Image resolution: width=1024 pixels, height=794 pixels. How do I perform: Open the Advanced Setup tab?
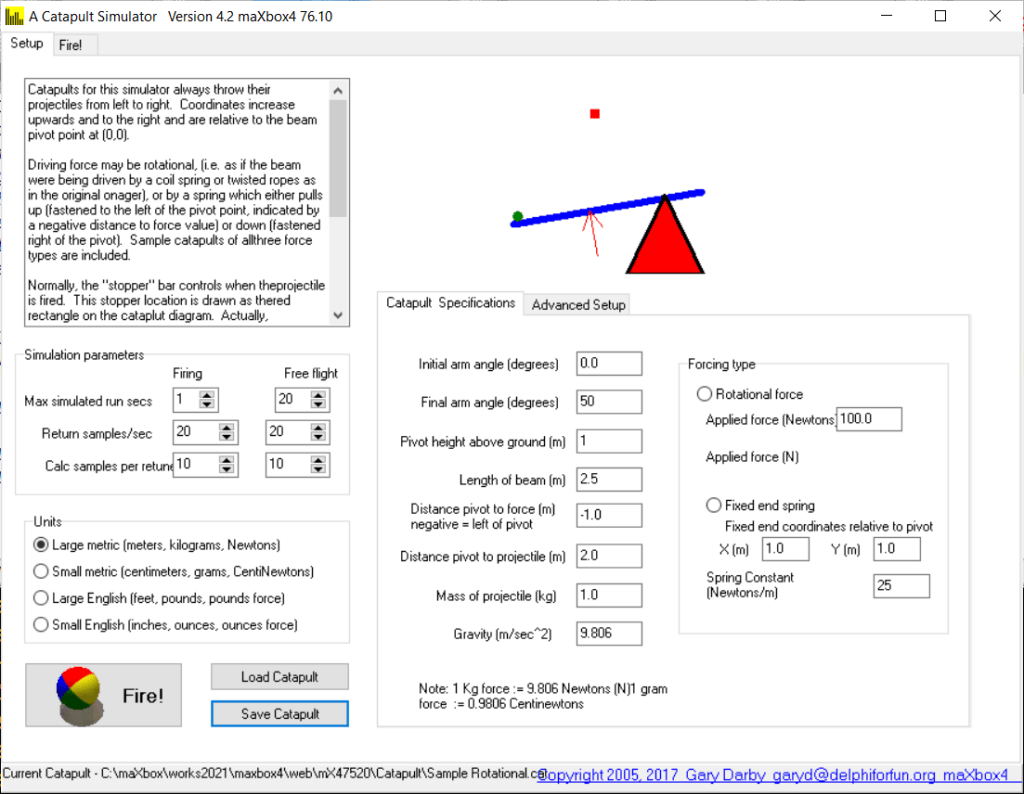click(x=578, y=305)
